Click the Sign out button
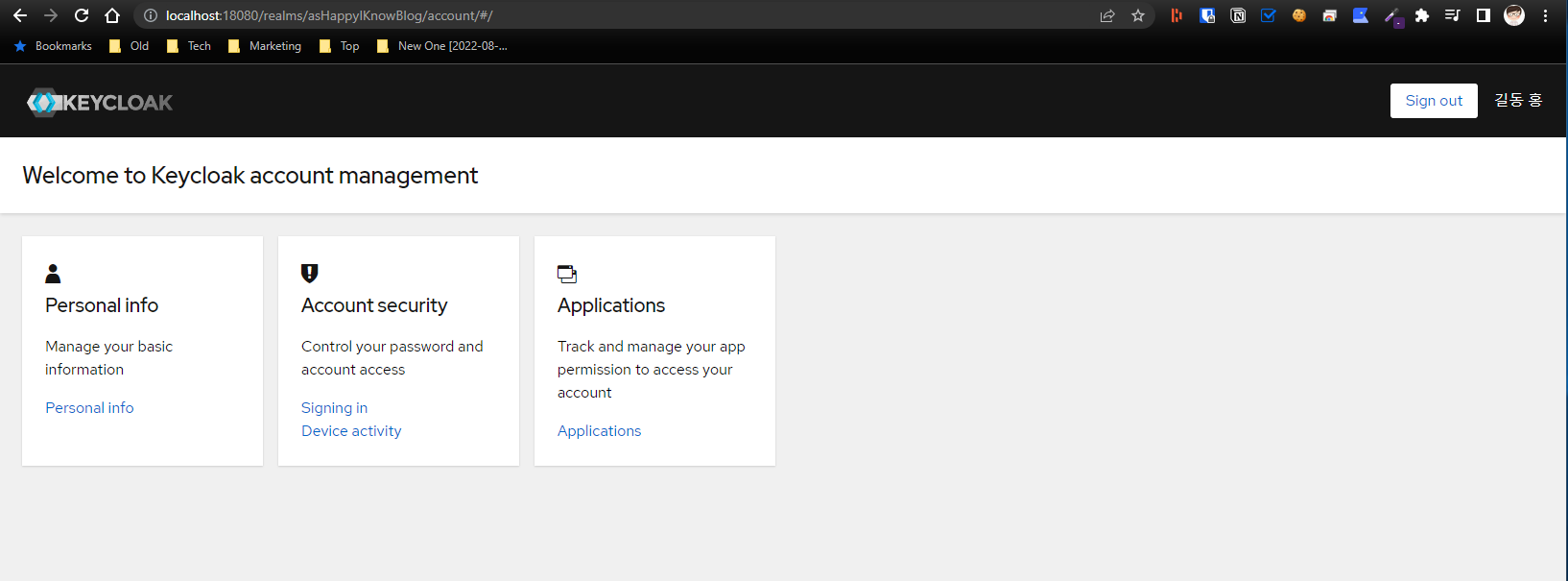1568x581 pixels. (1434, 101)
